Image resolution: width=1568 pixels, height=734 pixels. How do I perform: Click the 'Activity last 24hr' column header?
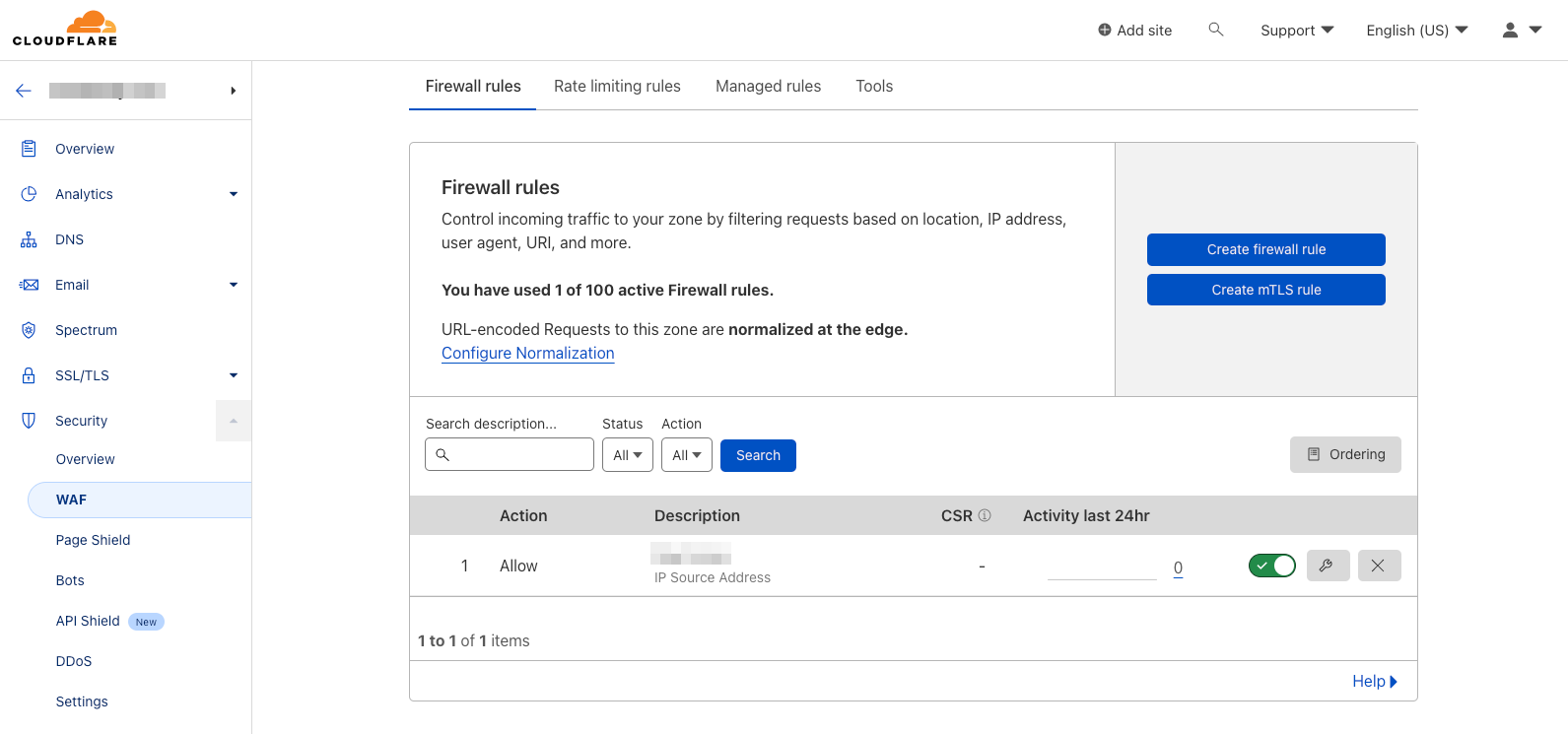coord(1086,515)
